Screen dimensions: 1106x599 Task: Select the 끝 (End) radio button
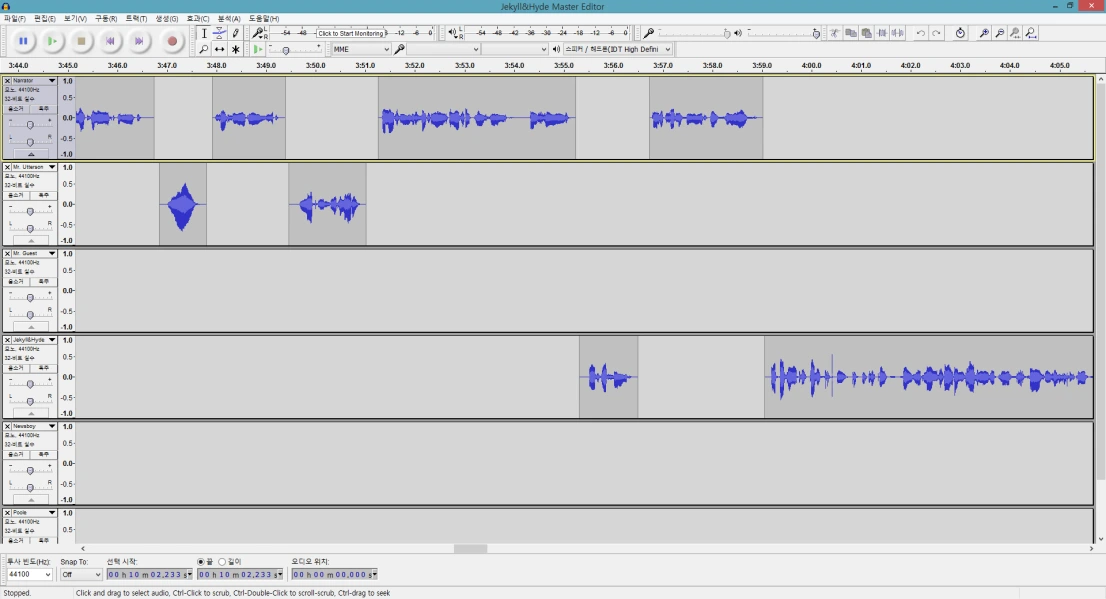[200, 562]
